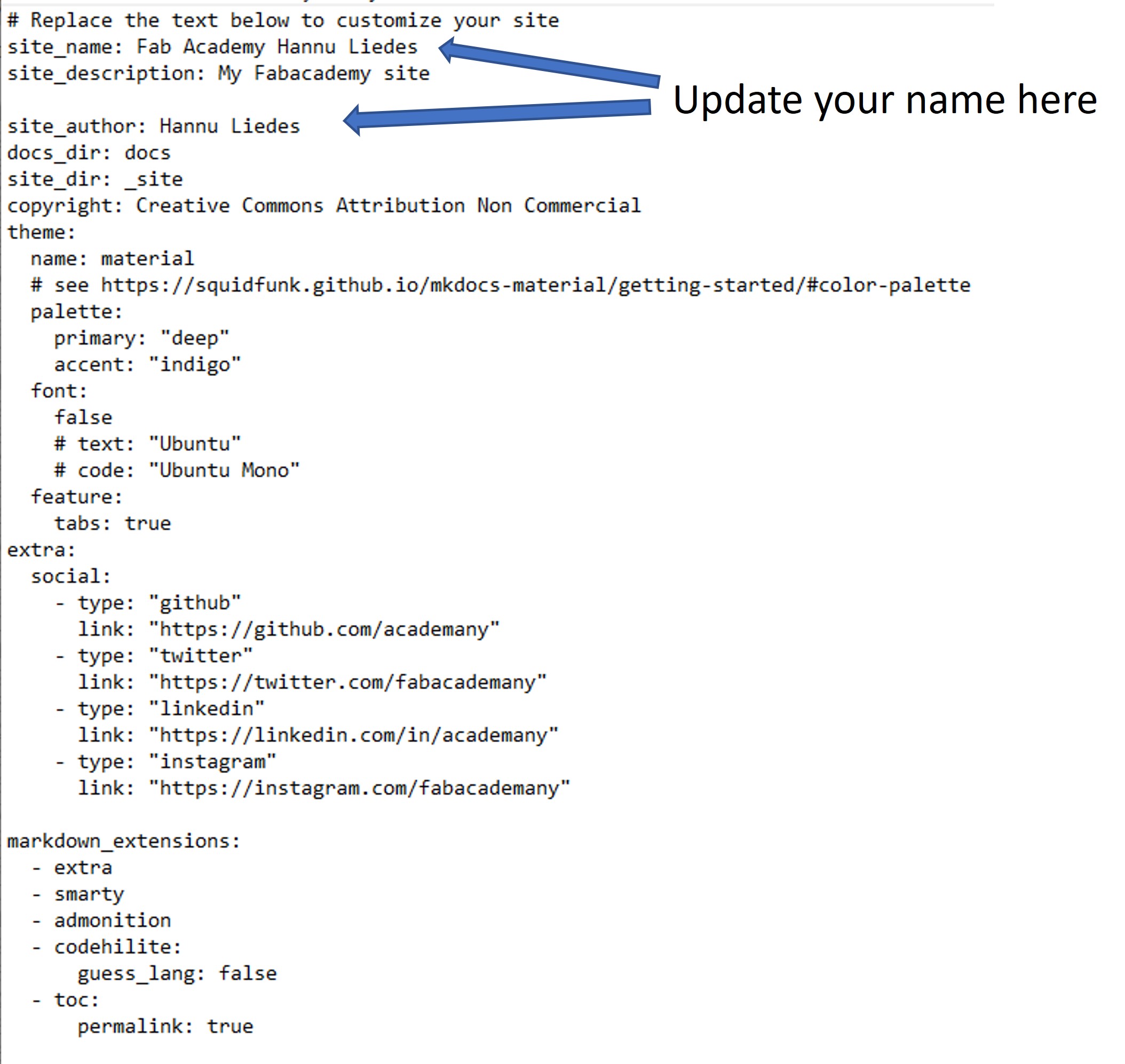The image size is (1125, 1064).
Task: Click the line "name: material"
Action: click(112, 259)
